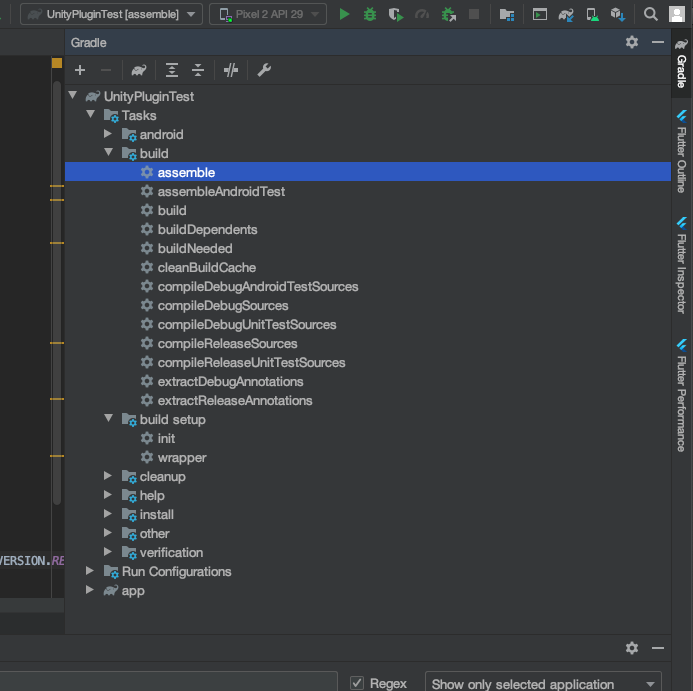Toggle Gradle offline mode icon
Screen dimensions: 693x691
[231, 70]
